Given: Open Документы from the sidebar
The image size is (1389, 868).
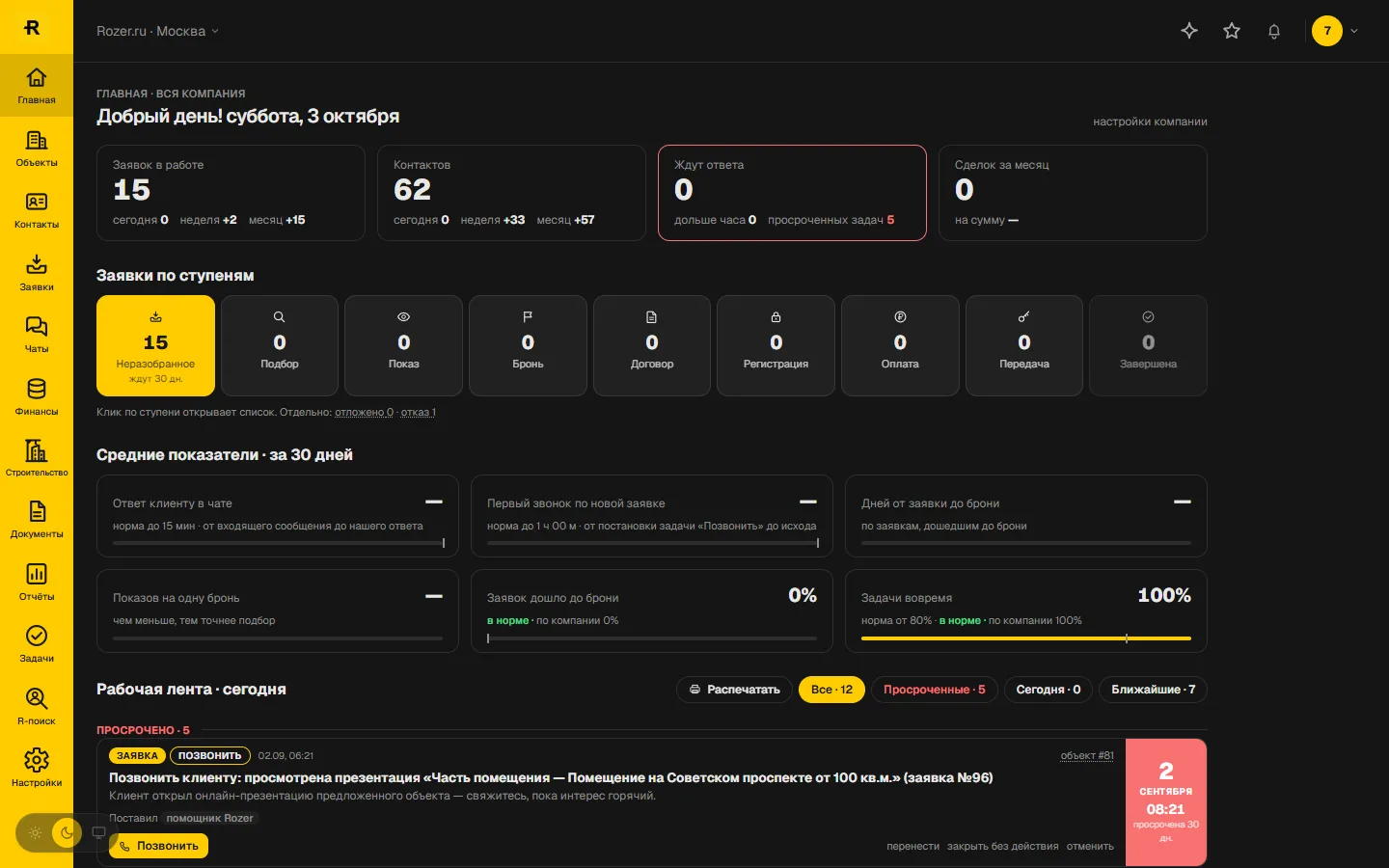Looking at the screenshot, I should pyautogui.click(x=37, y=520).
